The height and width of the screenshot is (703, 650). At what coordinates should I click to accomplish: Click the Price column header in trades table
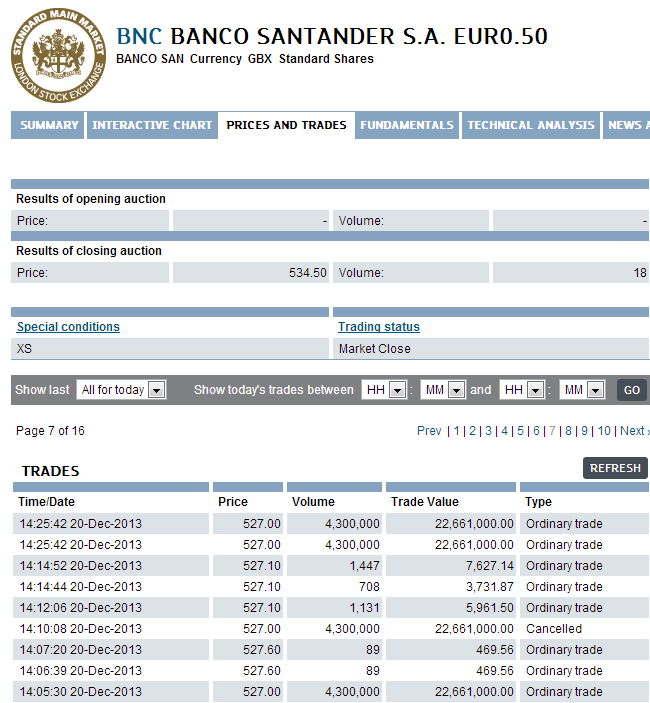click(x=233, y=502)
